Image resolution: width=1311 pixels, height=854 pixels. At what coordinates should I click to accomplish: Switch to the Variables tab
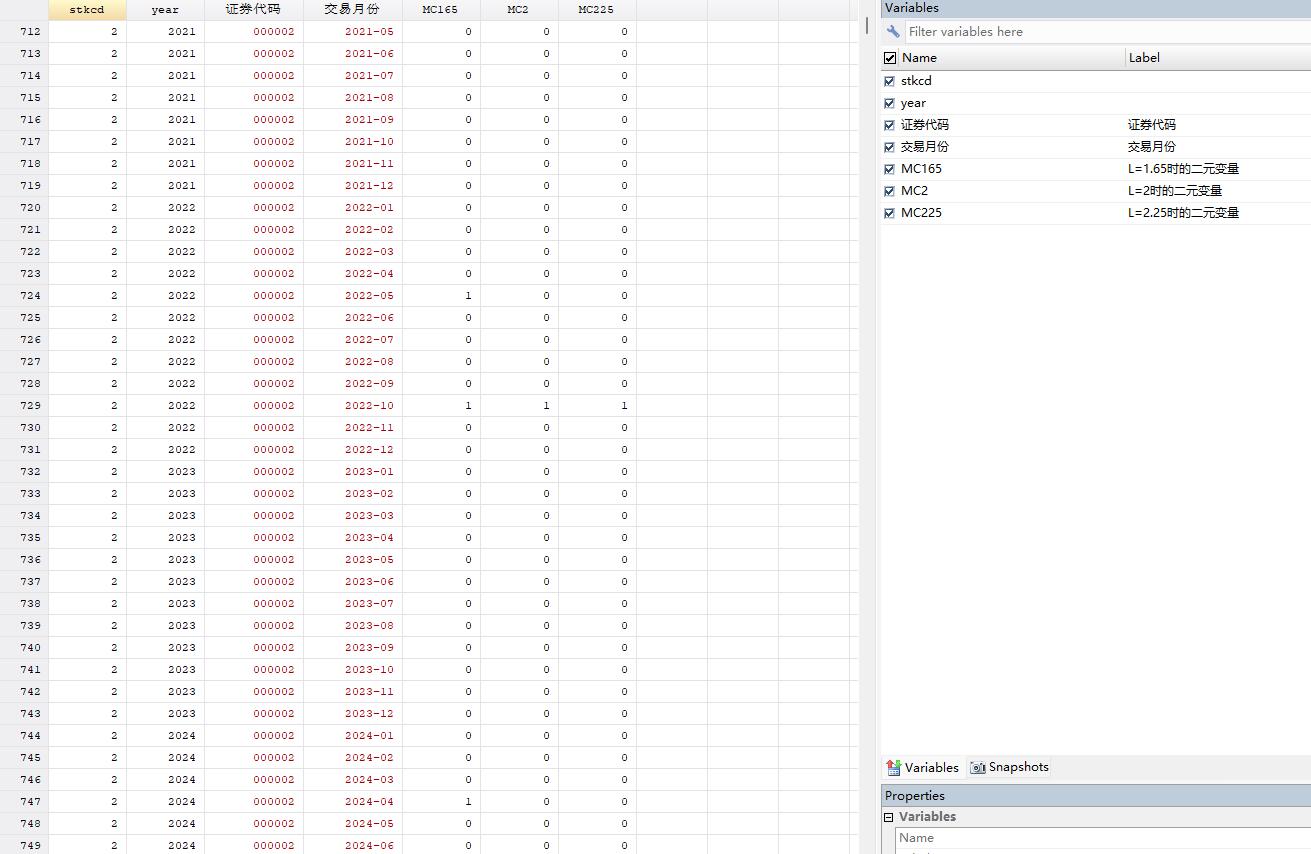tap(922, 768)
